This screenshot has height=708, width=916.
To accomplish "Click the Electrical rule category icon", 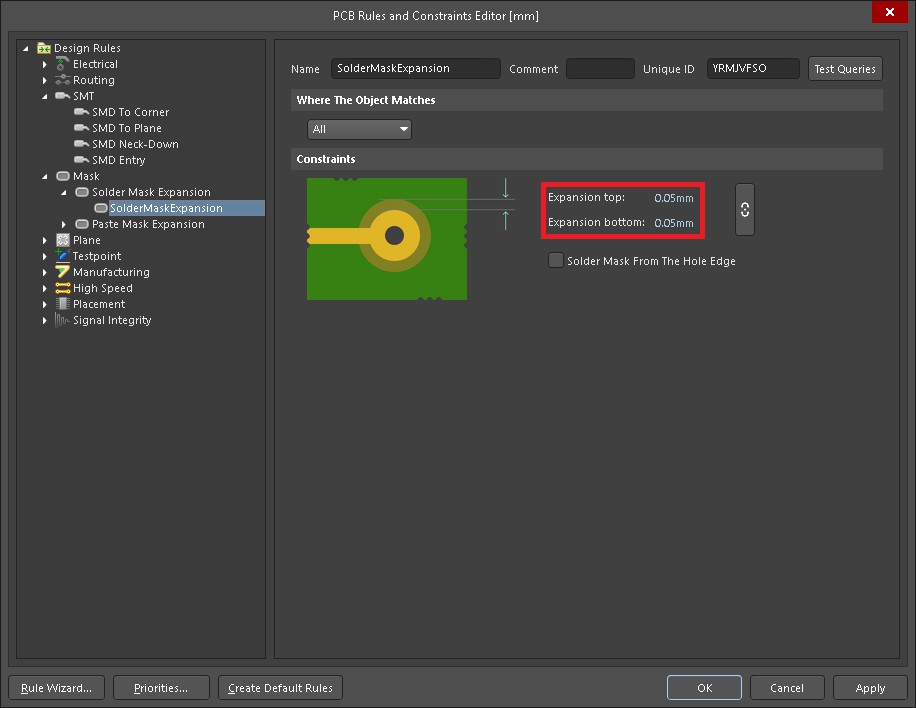I will click(62, 64).
